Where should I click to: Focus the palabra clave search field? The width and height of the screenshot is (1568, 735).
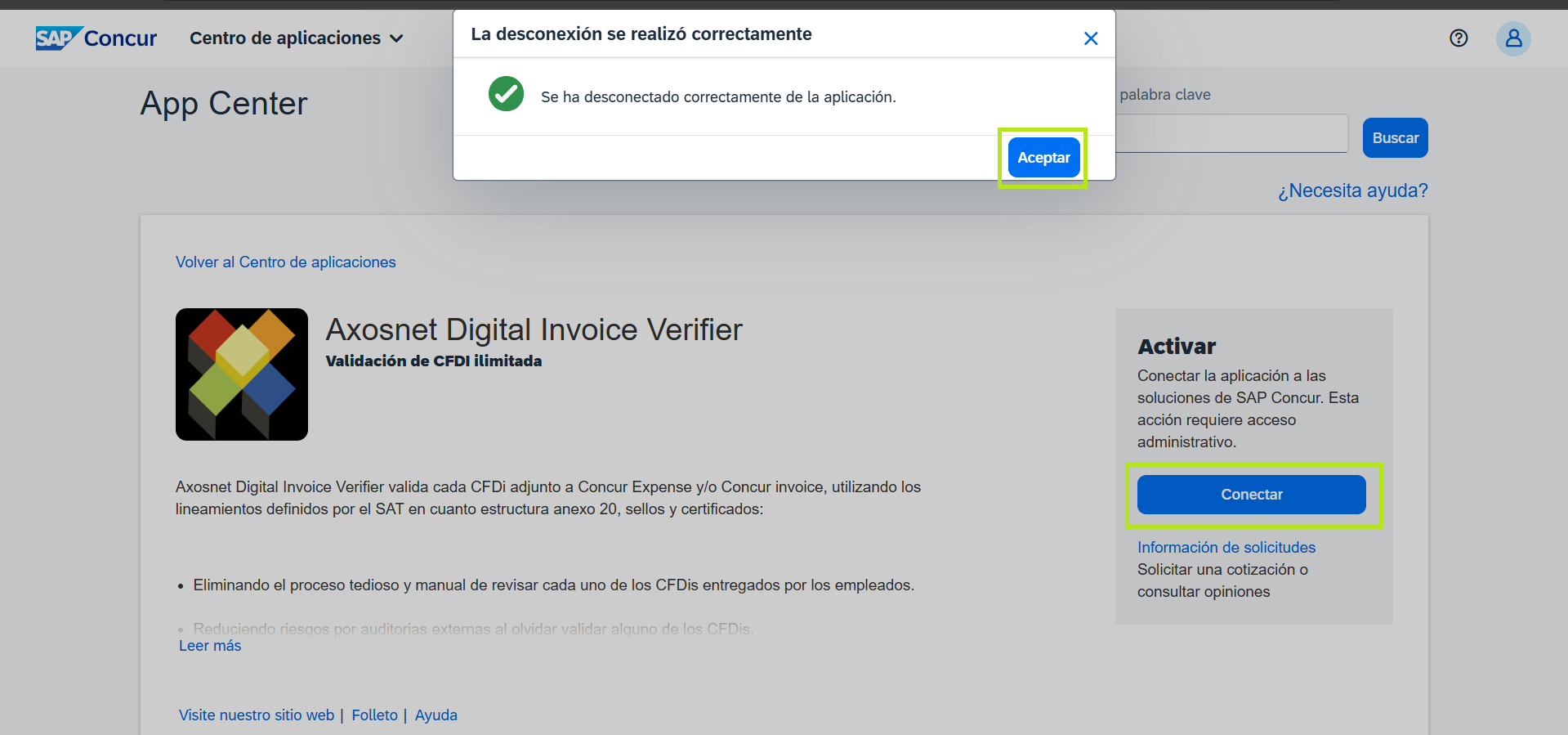(x=1231, y=133)
